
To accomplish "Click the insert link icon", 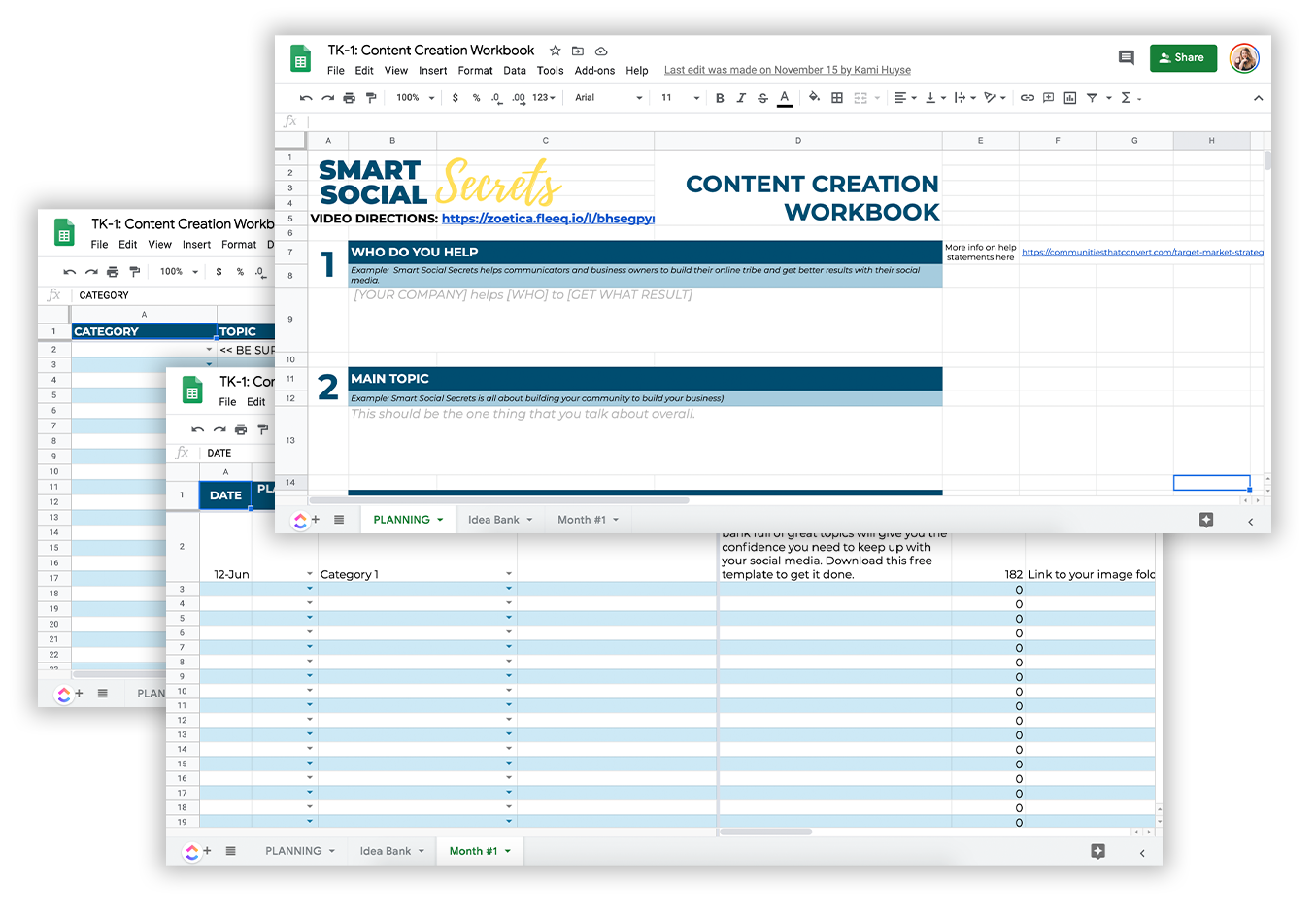I will pyautogui.click(x=1027, y=98).
